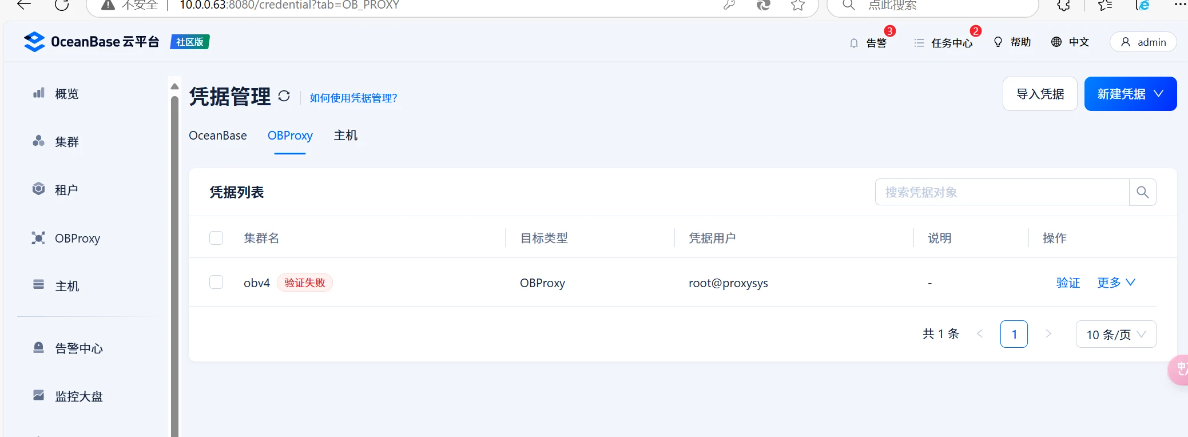Switch to the OceanBase tab
The image size is (1188, 437).
pos(218,135)
